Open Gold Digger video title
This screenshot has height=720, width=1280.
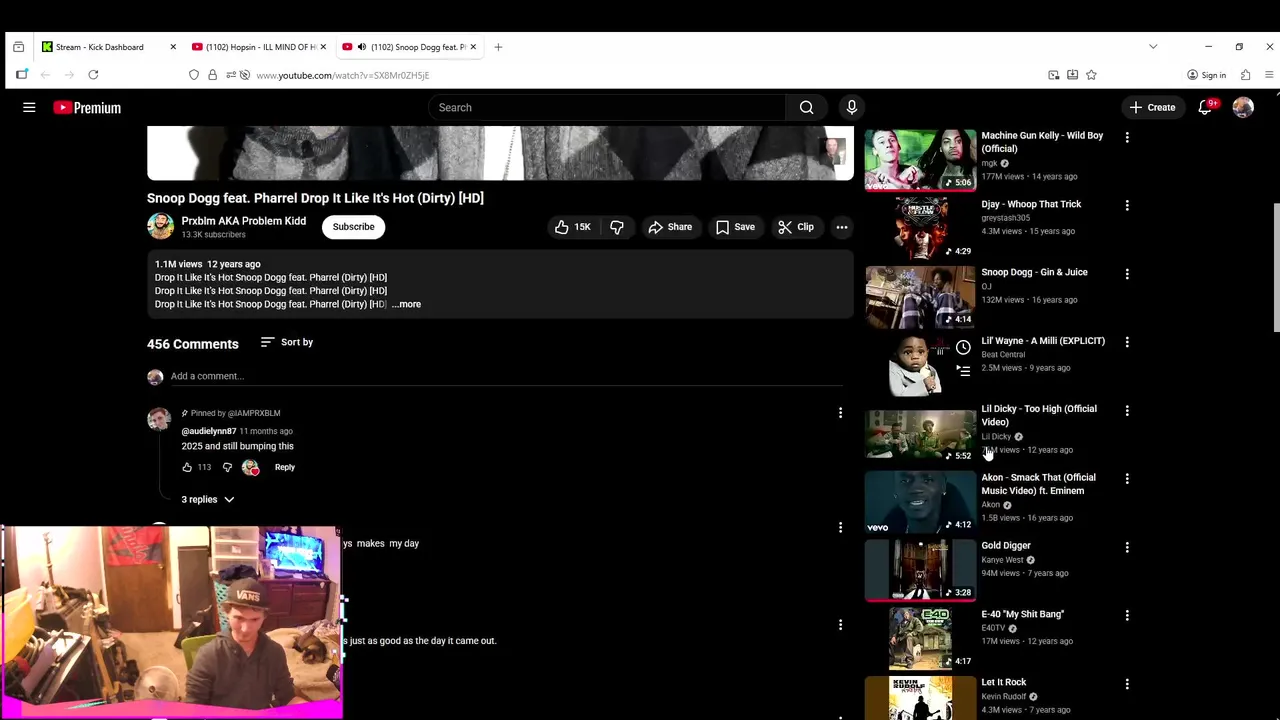pos(1006,546)
